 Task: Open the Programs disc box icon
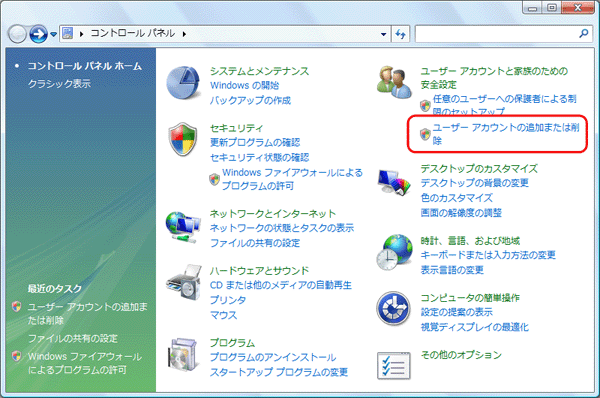(x=184, y=354)
